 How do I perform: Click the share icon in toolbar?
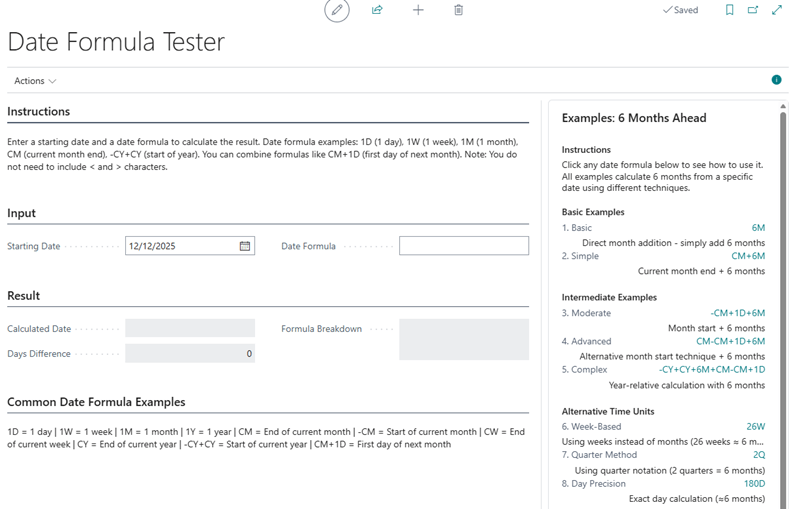(x=377, y=10)
